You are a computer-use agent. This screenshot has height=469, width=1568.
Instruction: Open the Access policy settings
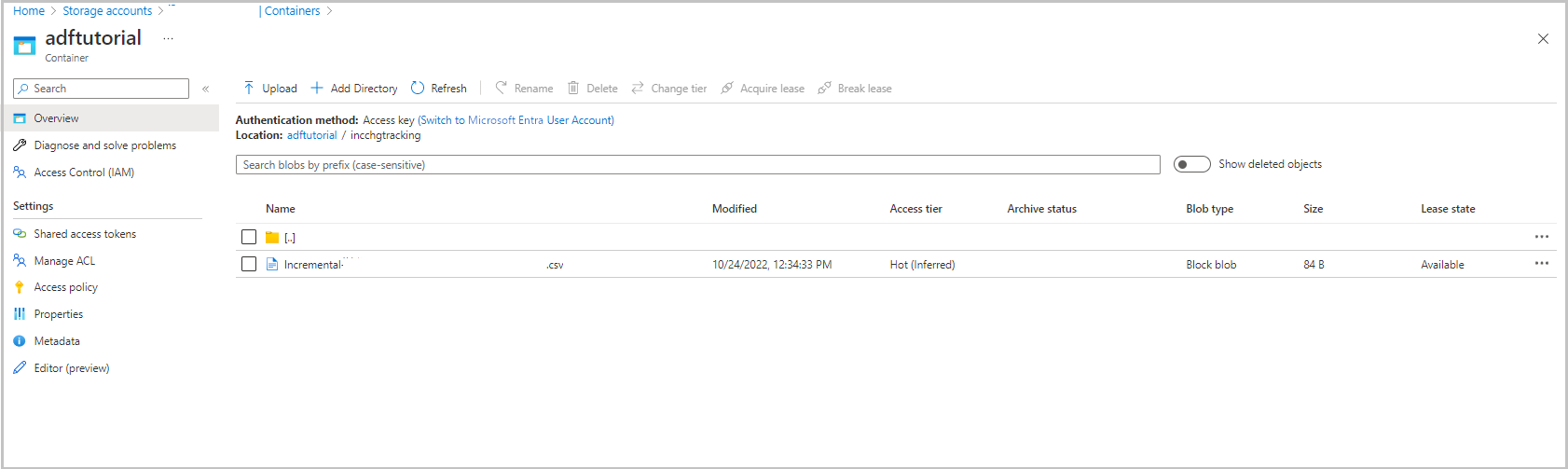(65, 287)
